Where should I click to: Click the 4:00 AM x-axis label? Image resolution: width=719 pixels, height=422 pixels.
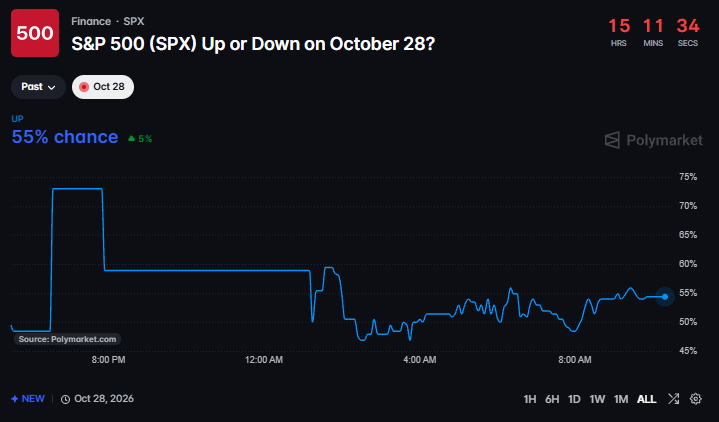420,360
